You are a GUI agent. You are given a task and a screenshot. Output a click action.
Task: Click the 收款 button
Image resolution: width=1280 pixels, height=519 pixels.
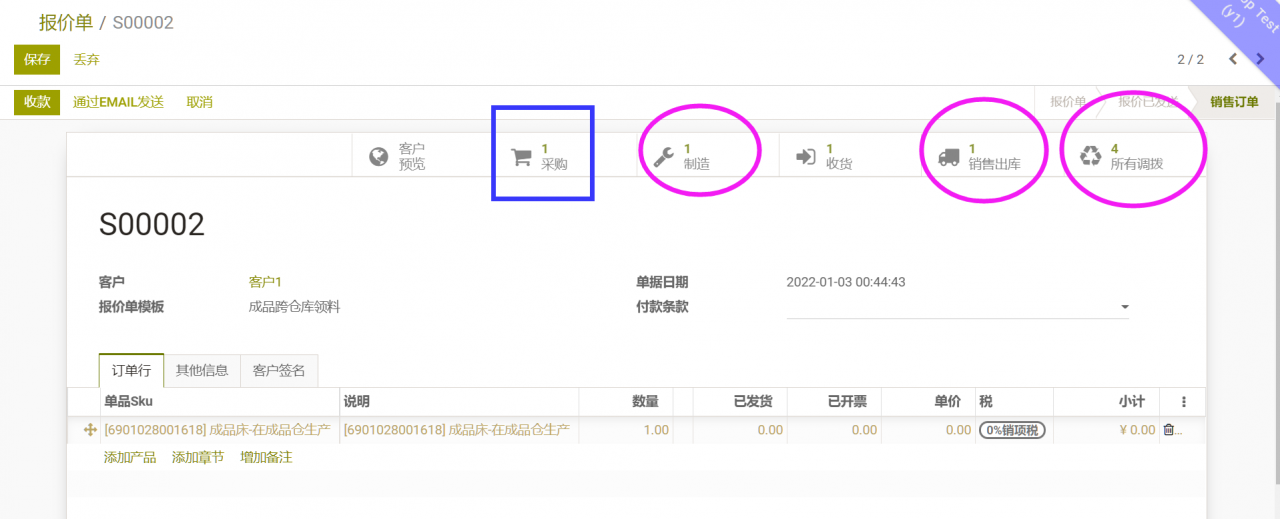tap(37, 102)
